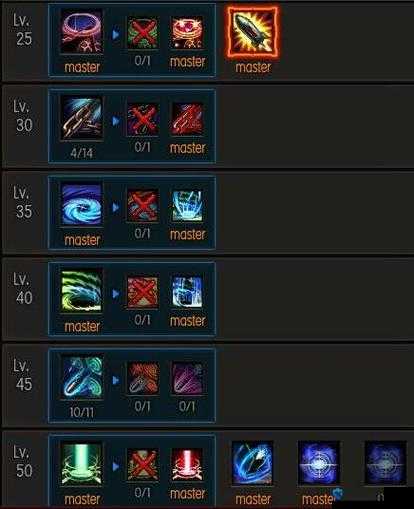Image resolution: width=414 pixels, height=509 pixels.
Task: Select the Lv. 50 blue crosshair target skill icon
Action: (x=319, y=463)
